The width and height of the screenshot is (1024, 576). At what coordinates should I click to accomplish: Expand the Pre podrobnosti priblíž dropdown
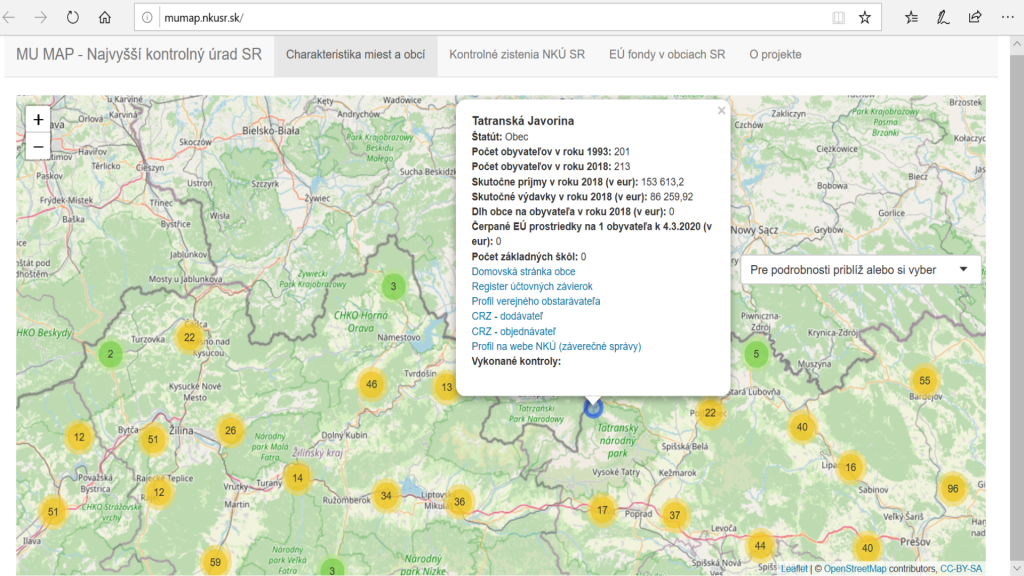click(x=860, y=270)
